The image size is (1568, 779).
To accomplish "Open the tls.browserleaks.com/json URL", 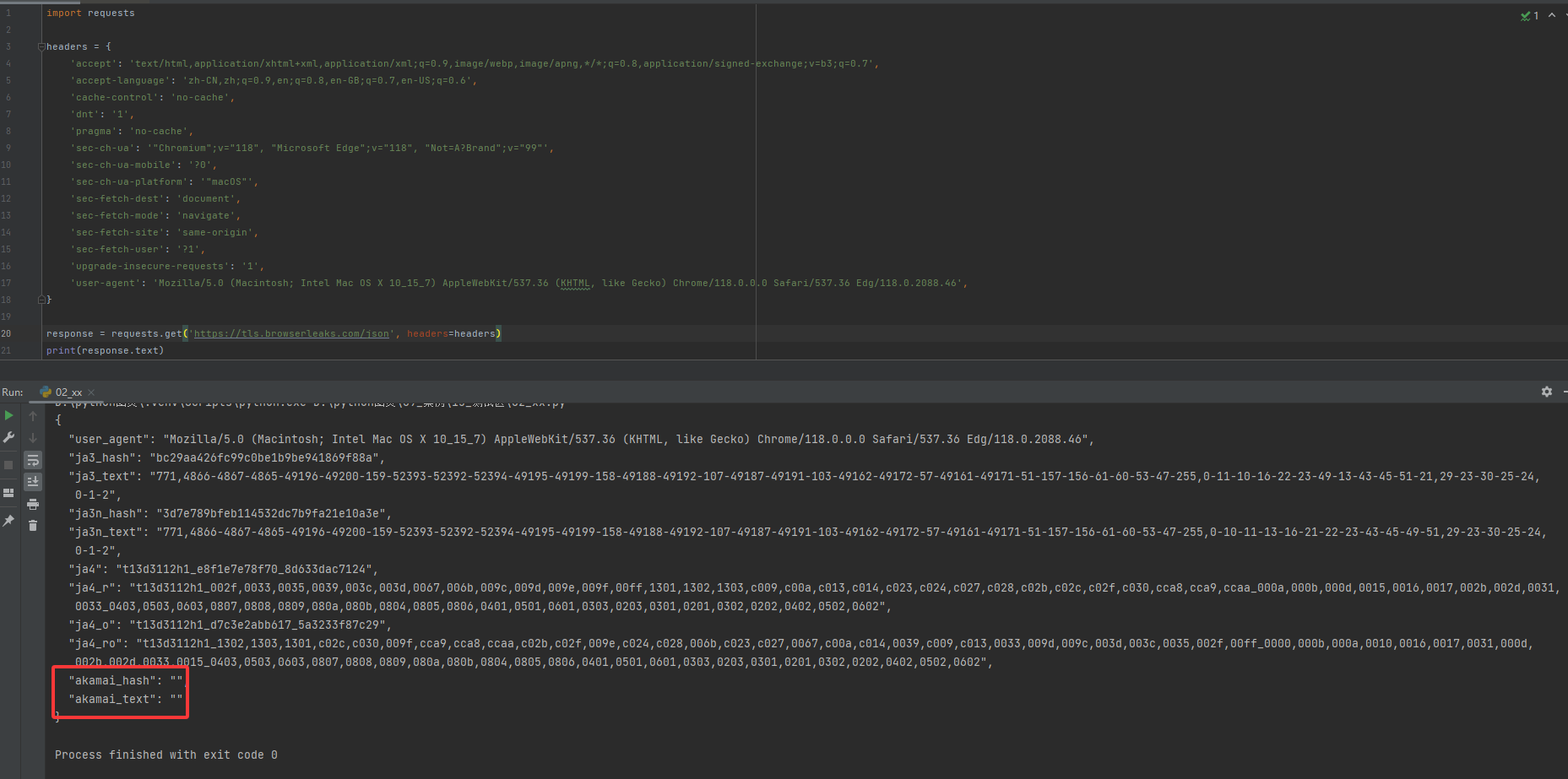I will [291, 333].
